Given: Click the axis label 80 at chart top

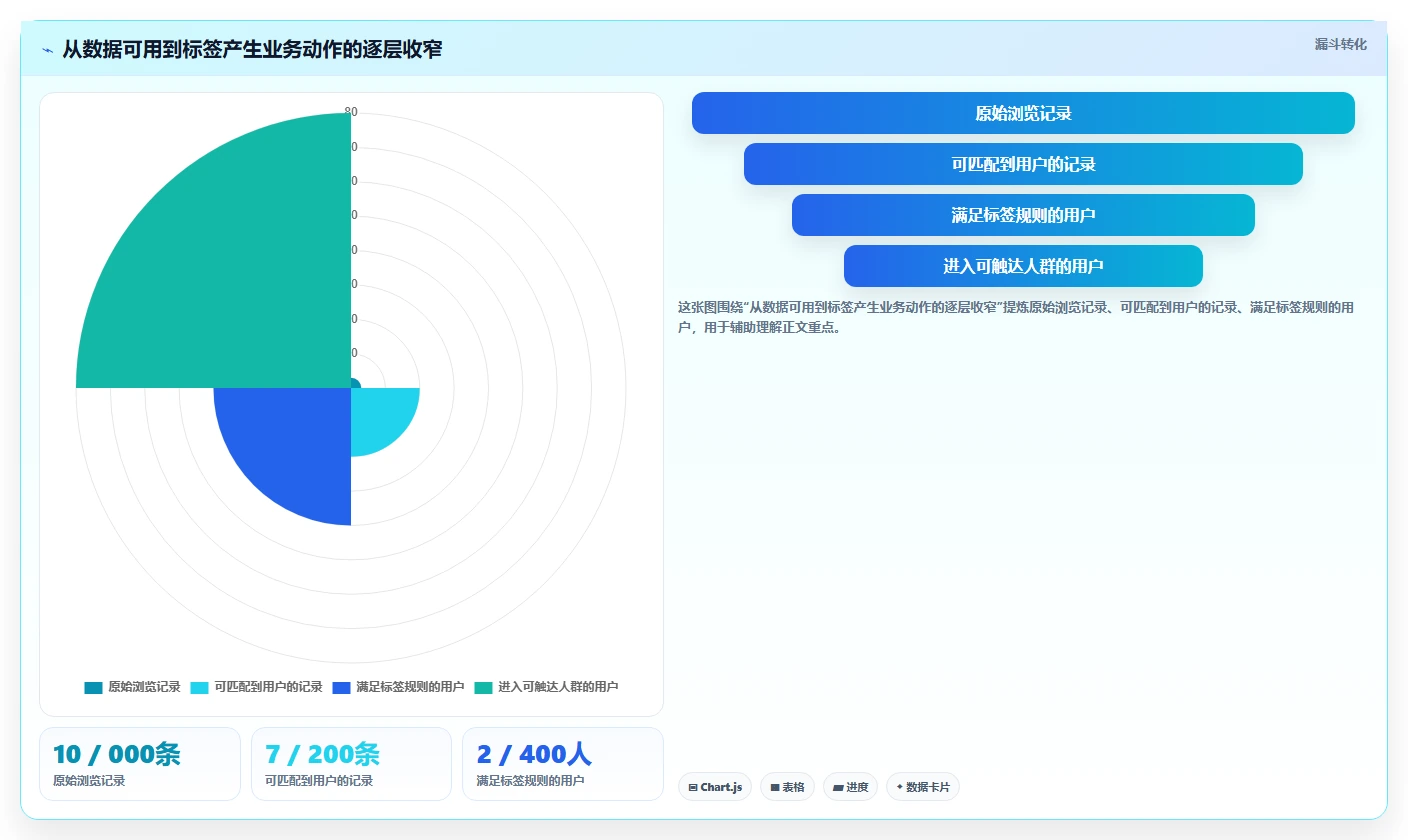Looking at the screenshot, I should tap(351, 112).
